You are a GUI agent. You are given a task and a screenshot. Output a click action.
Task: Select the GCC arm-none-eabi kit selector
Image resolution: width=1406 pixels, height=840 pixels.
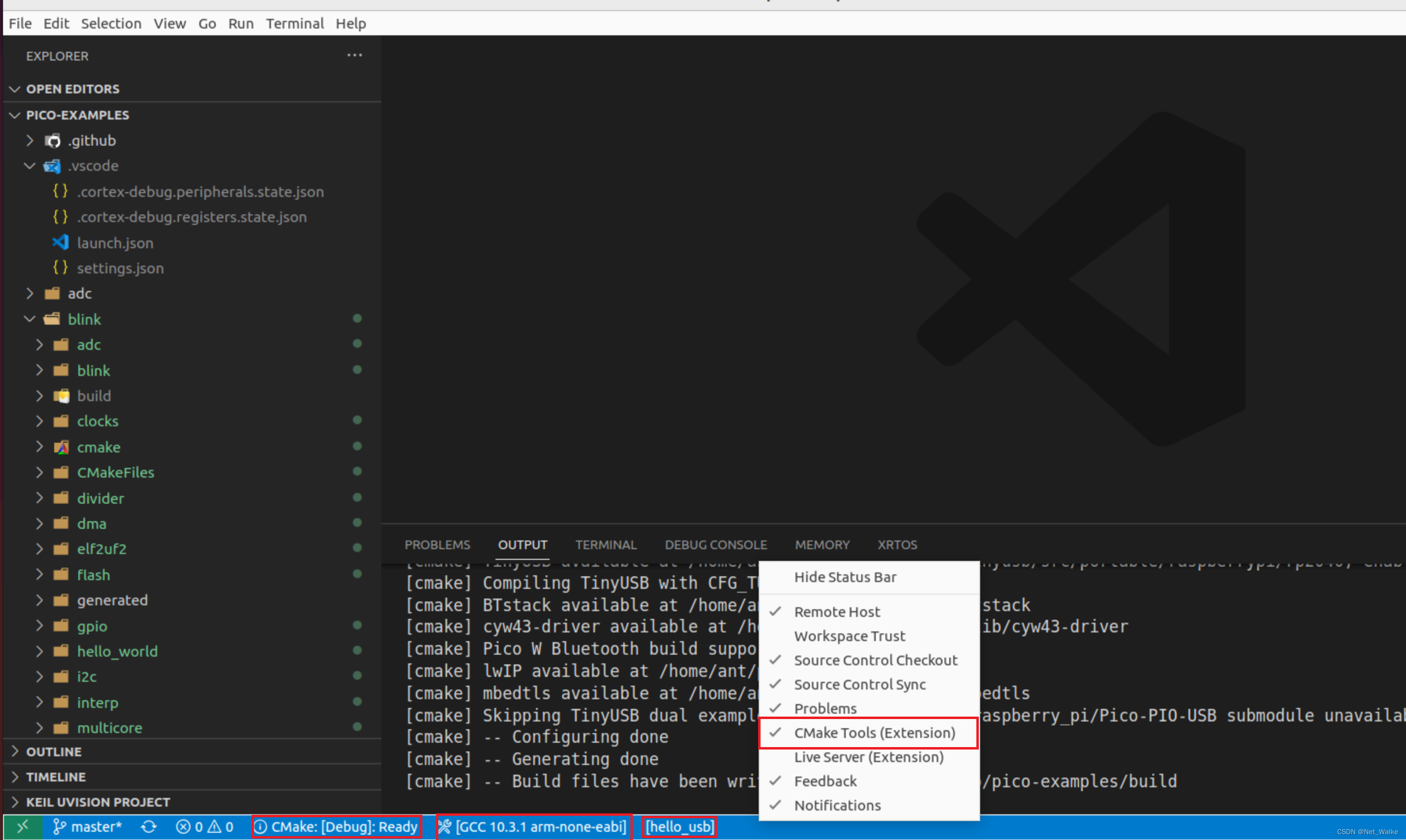pyautogui.click(x=533, y=827)
